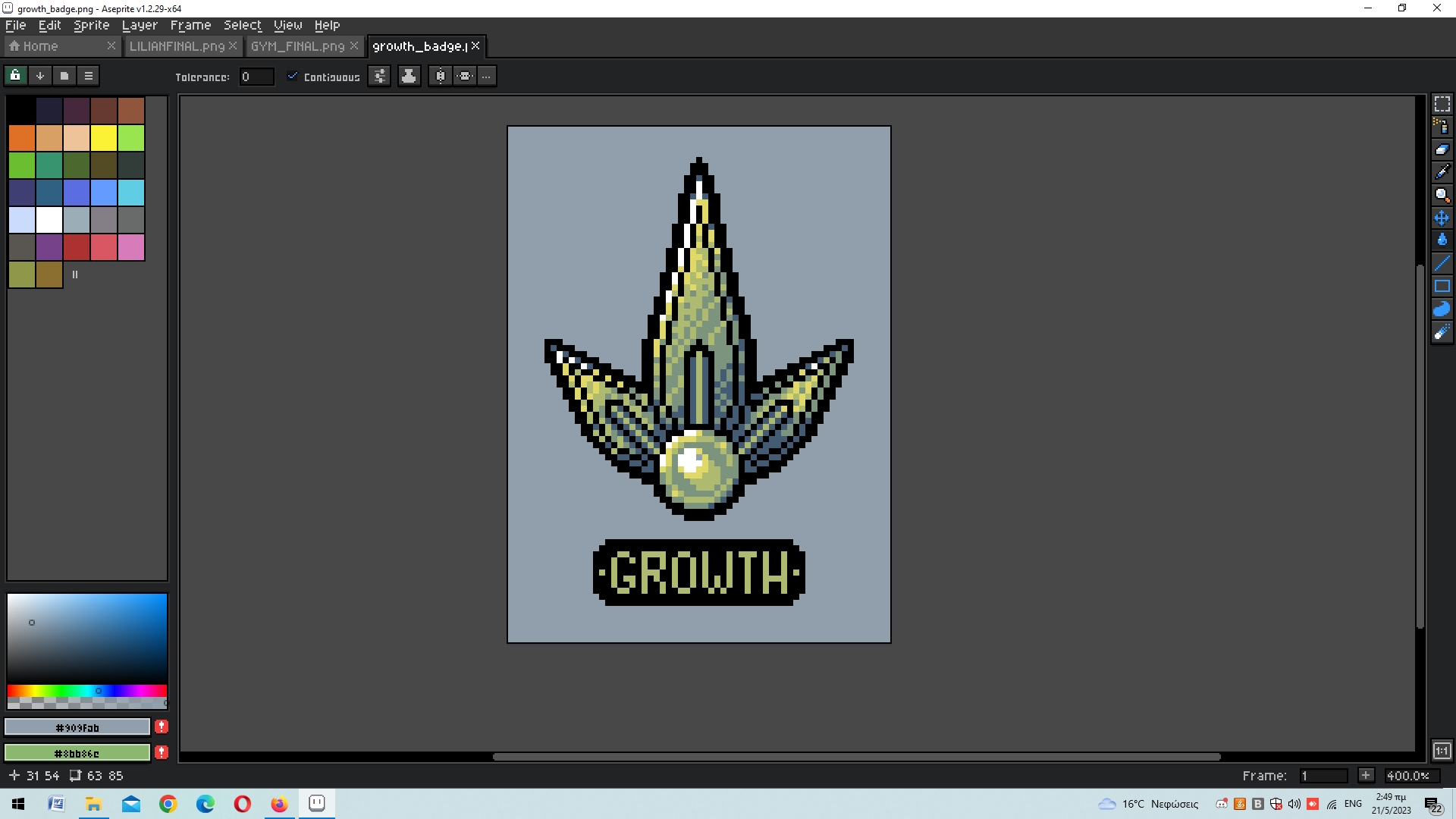Screen dimensions: 1456x819
Task: Select the Rectangular Marquee tool
Action: 1442,104
